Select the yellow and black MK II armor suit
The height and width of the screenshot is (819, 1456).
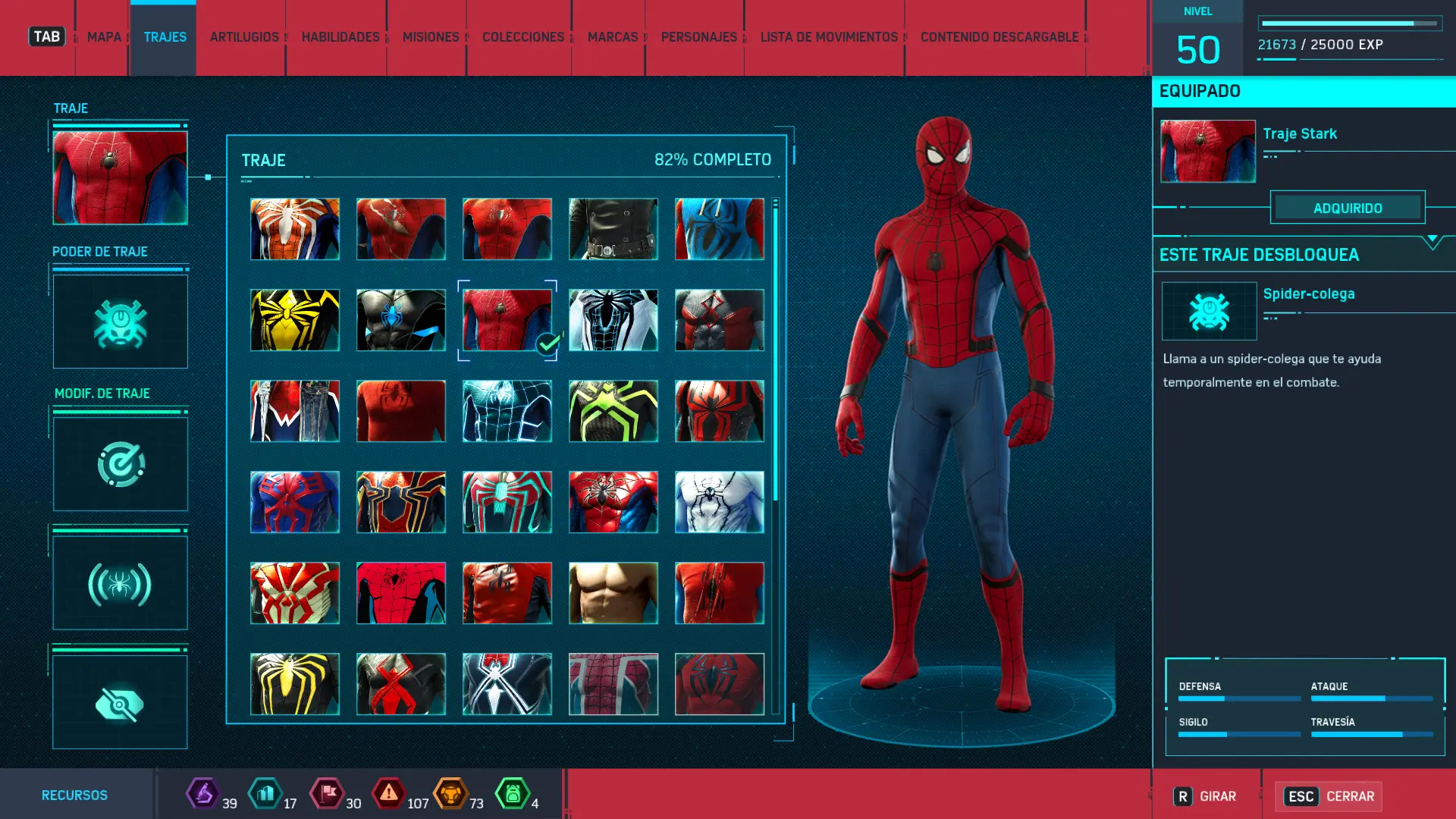coord(295,320)
